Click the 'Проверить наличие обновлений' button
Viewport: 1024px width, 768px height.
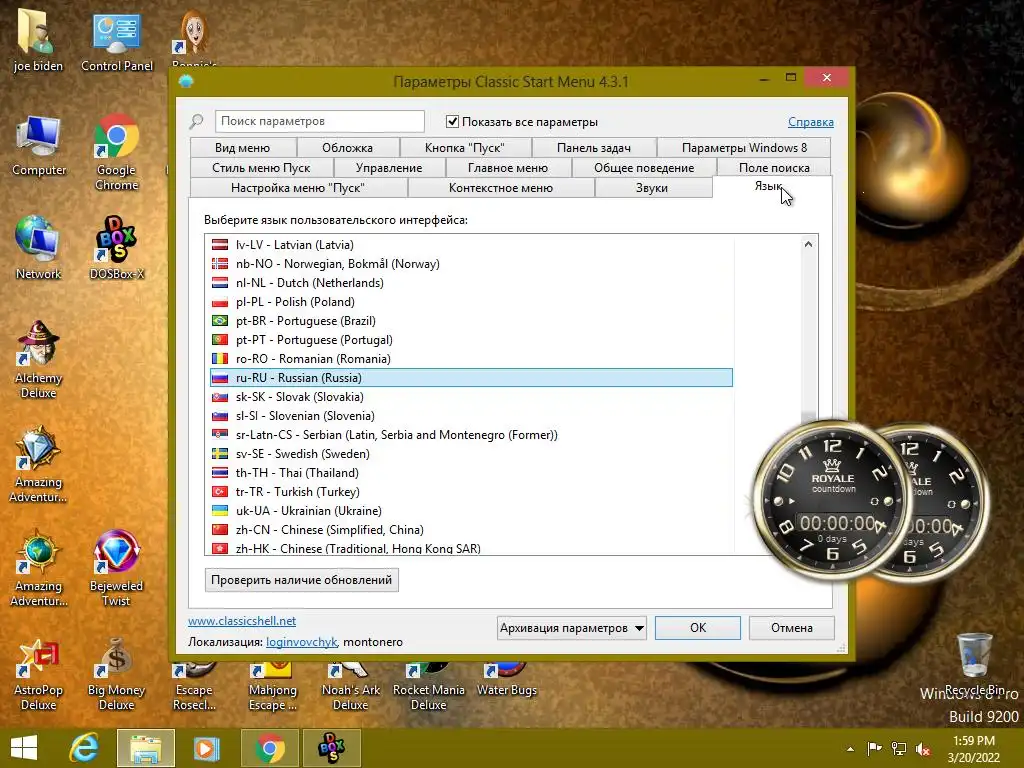[x=301, y=580]
